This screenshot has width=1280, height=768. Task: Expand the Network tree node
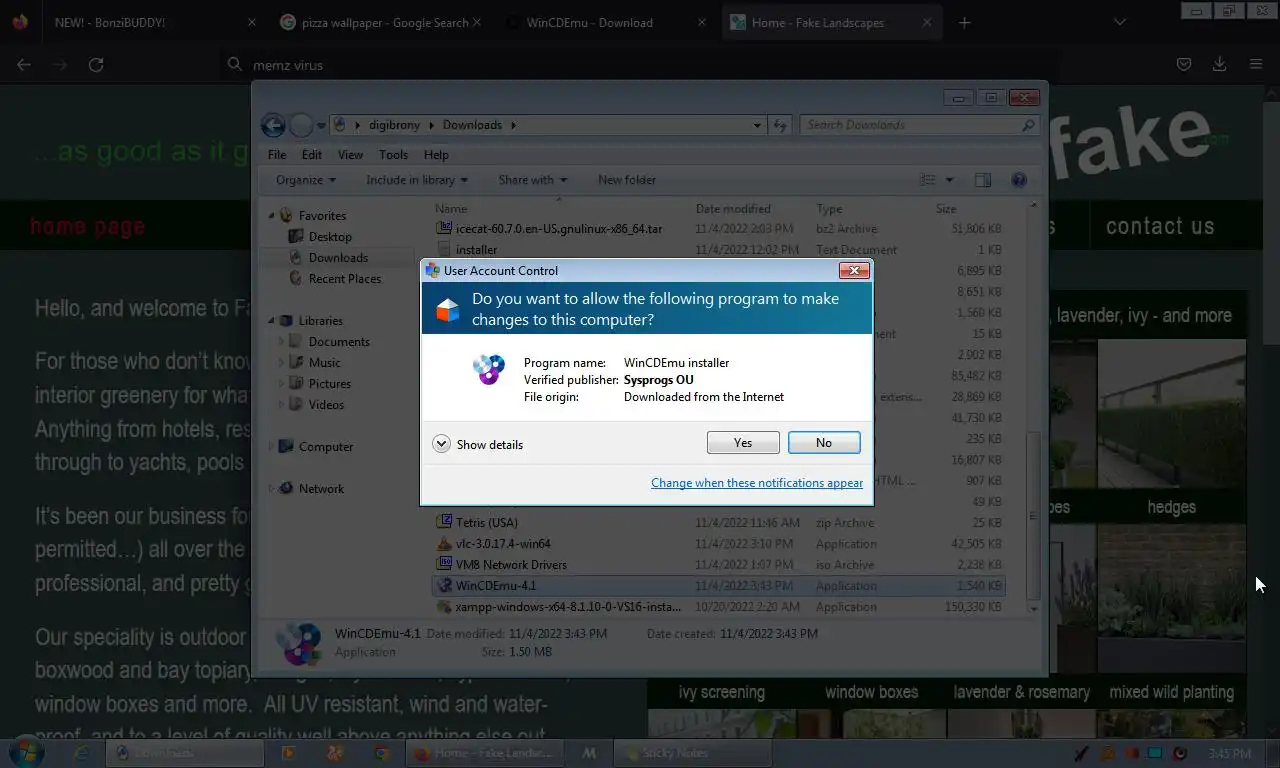point(271,488)
